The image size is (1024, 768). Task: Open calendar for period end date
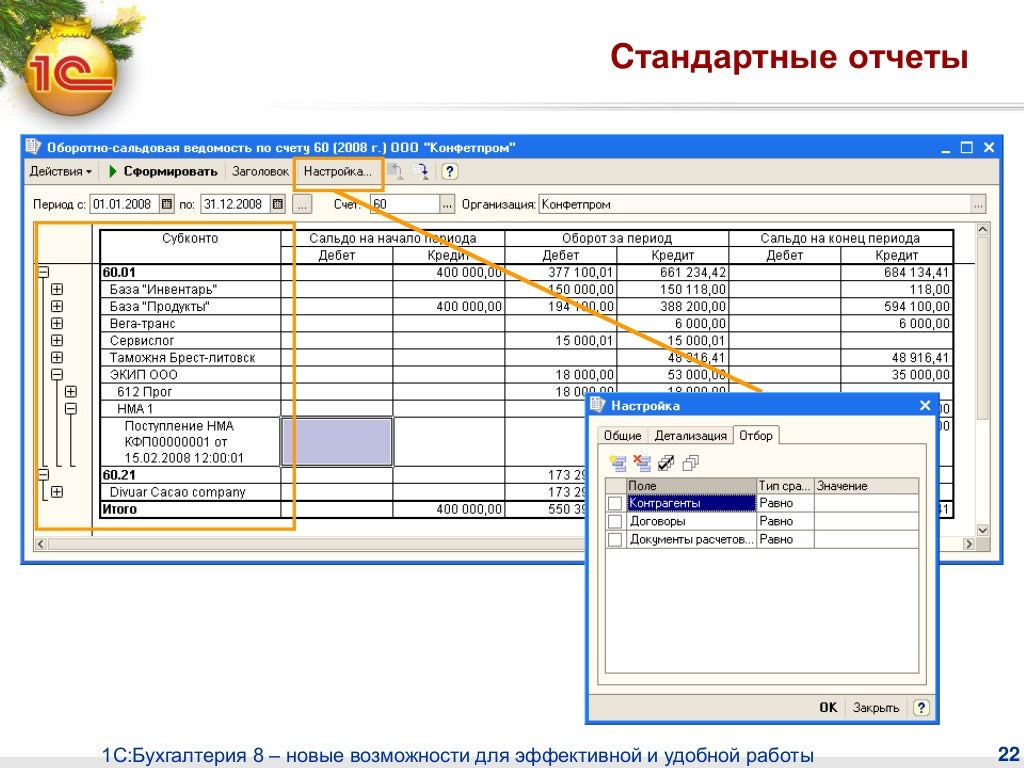point(278,204)
